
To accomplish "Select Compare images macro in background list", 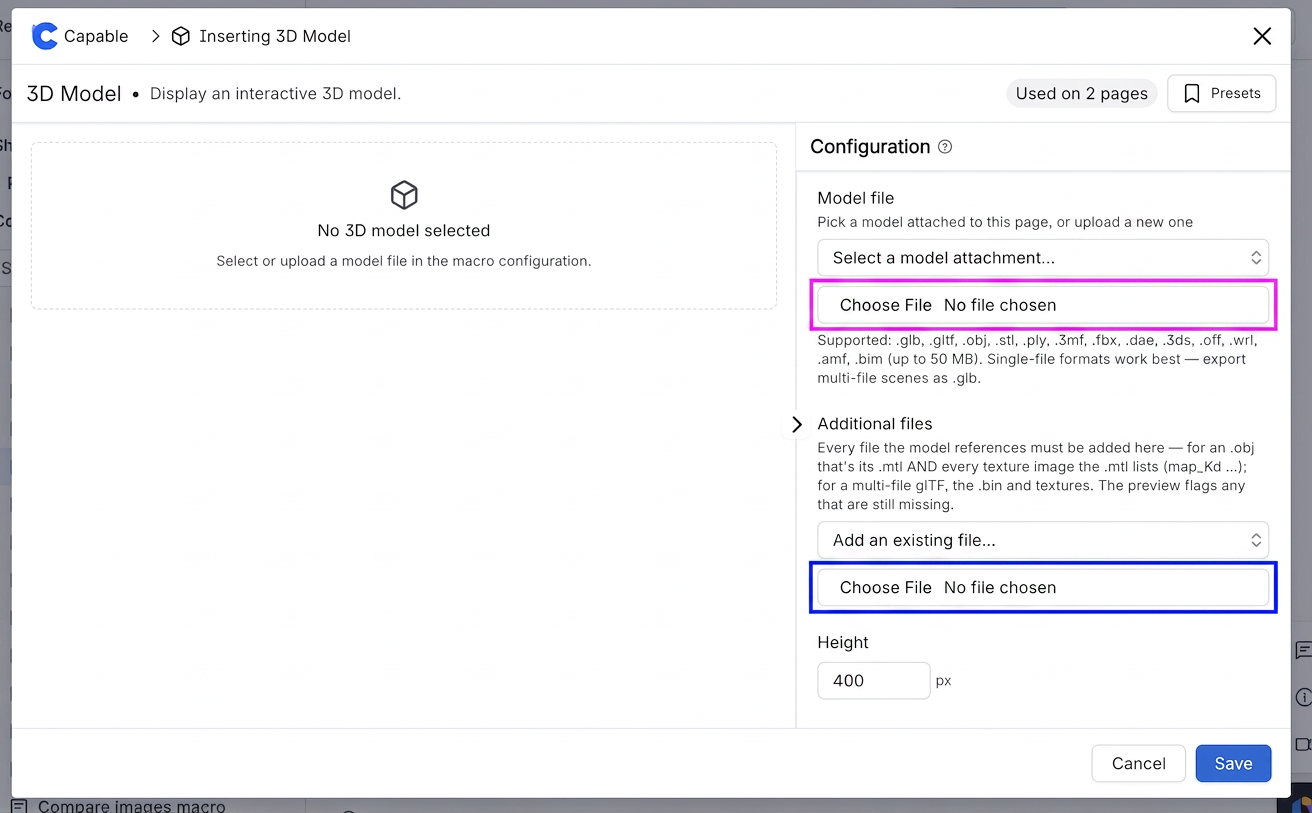I will click(x=131, y=806).
